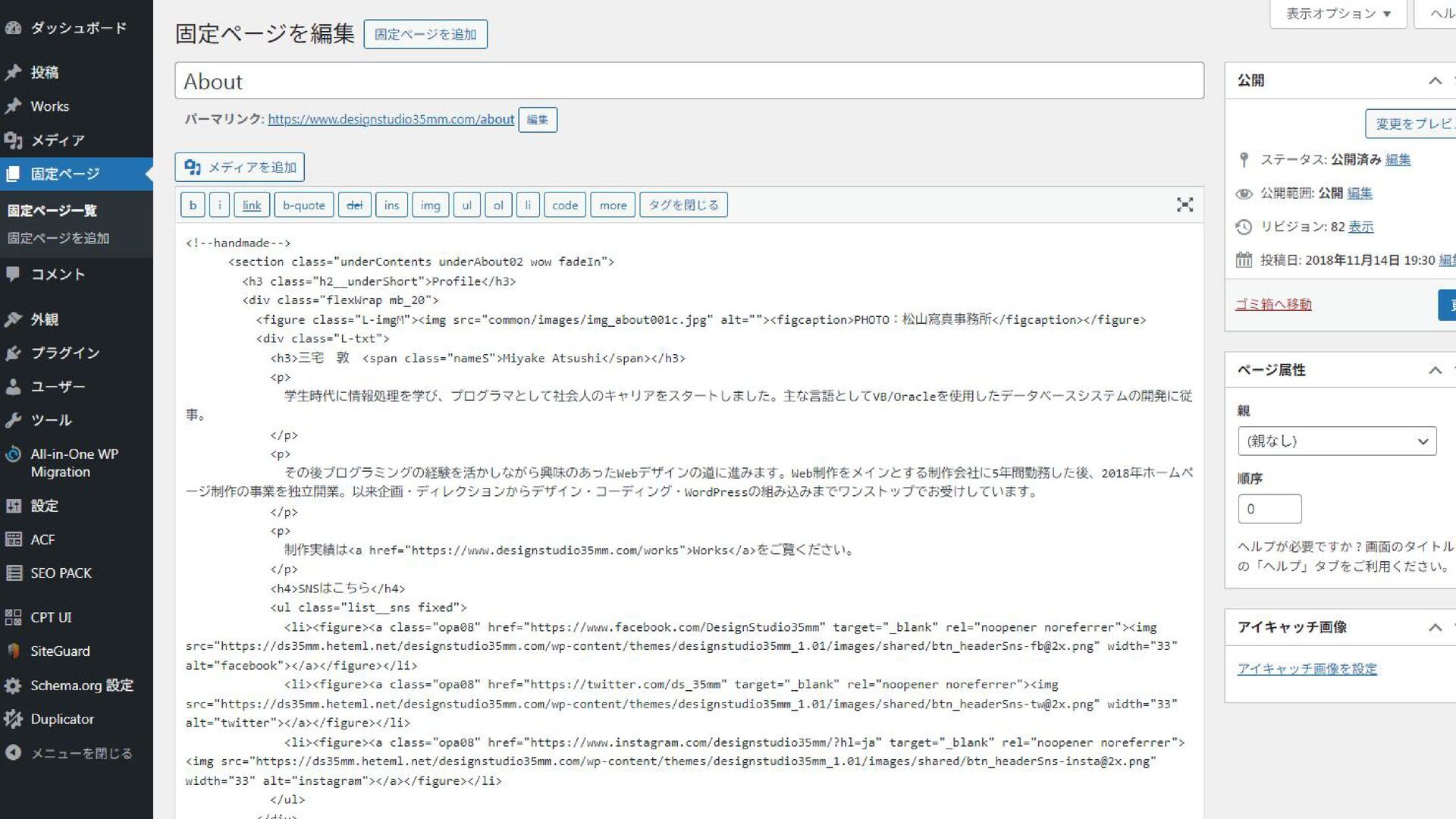This screenshot has width=1456, height=819.
Task: Open 固定ページを追加 submenu item
Action: tap(58, 238)
